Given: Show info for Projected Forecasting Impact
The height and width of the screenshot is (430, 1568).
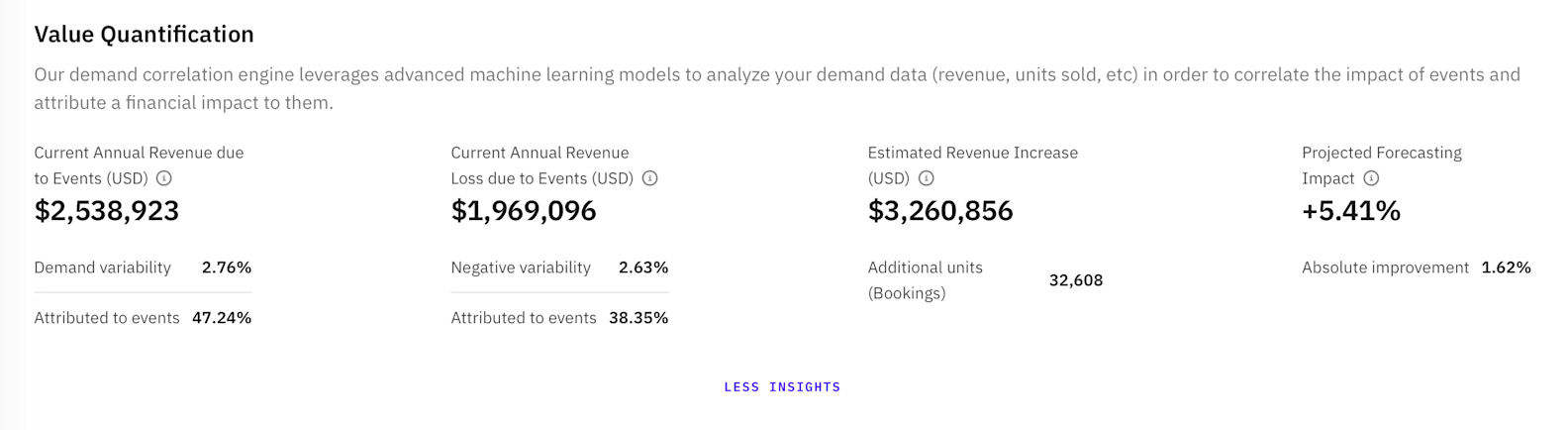Looking at the screenshot, I should point(1371,178).
